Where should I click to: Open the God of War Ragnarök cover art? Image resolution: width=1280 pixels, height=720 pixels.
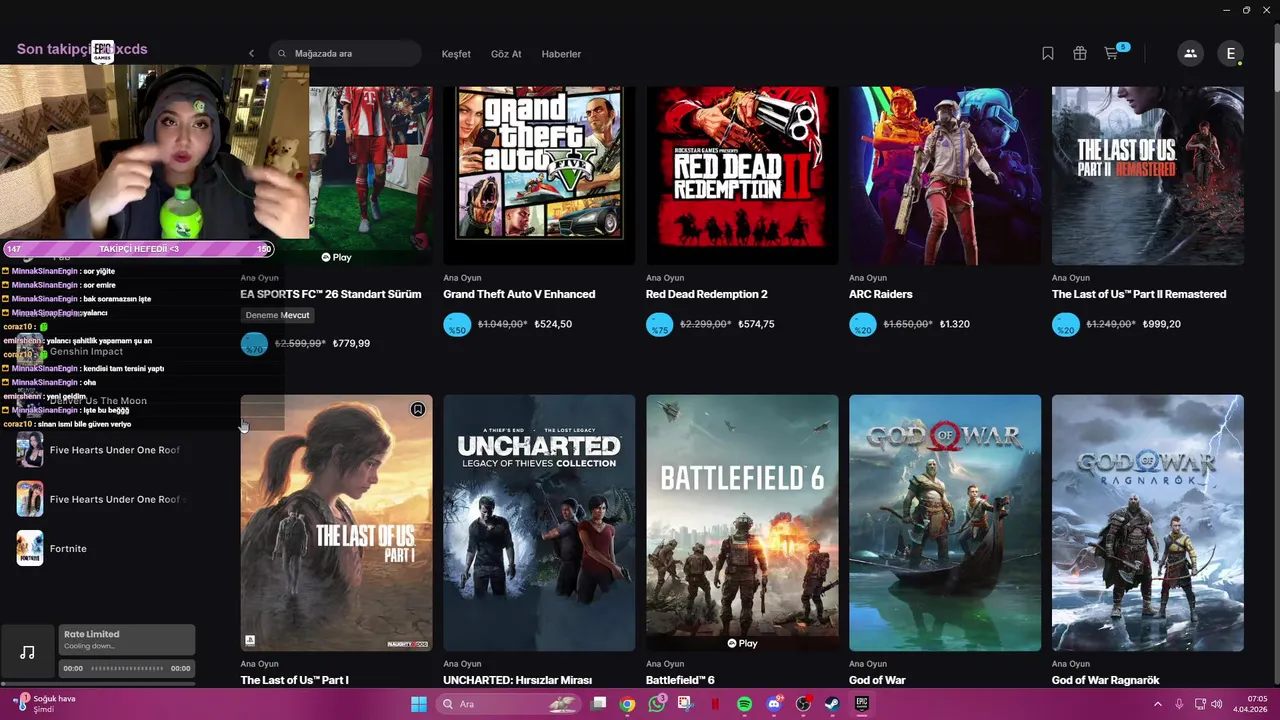click(x=1148, y=523)
